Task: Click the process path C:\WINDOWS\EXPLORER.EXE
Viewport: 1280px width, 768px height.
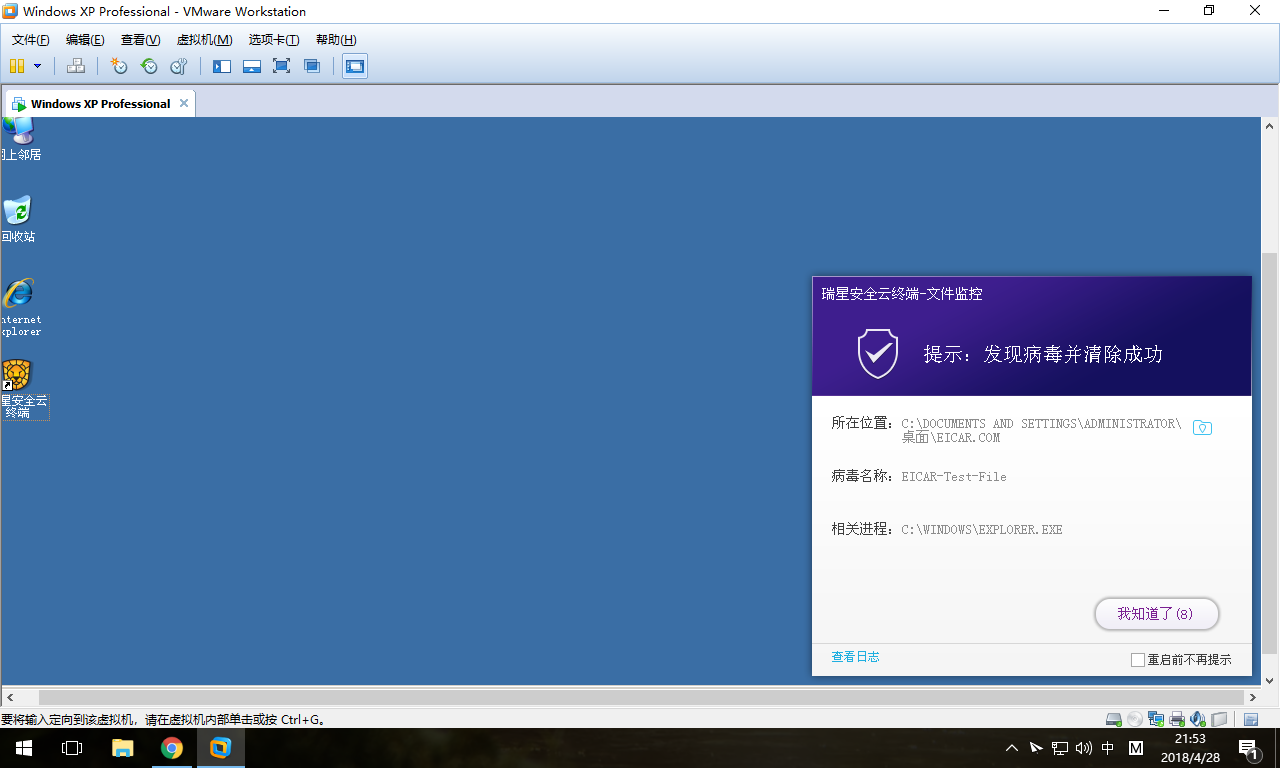Action: tap(982, 529)
